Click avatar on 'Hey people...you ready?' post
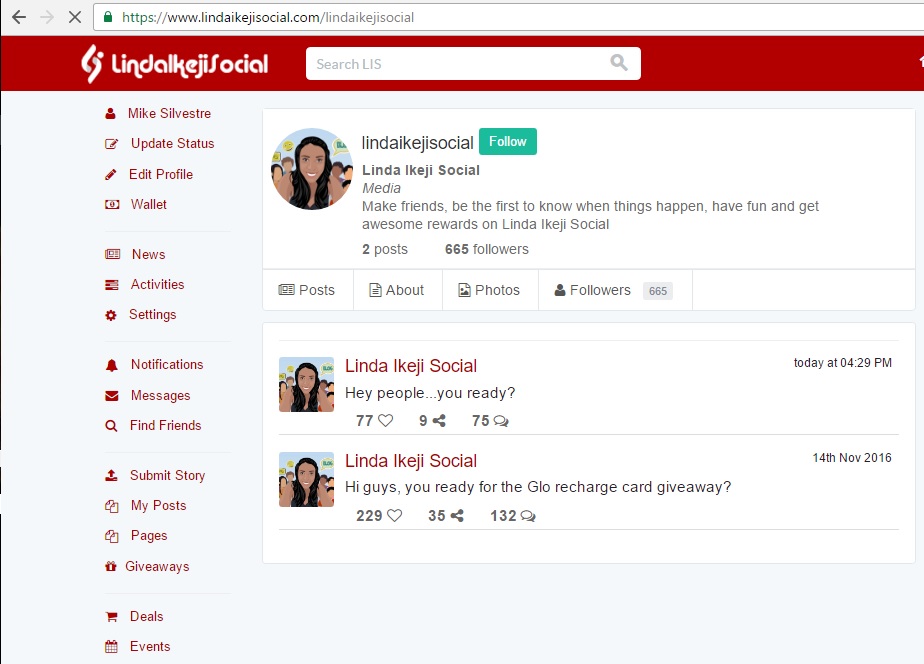This screenshot has height=664, width=924. (x=306, y=384)
